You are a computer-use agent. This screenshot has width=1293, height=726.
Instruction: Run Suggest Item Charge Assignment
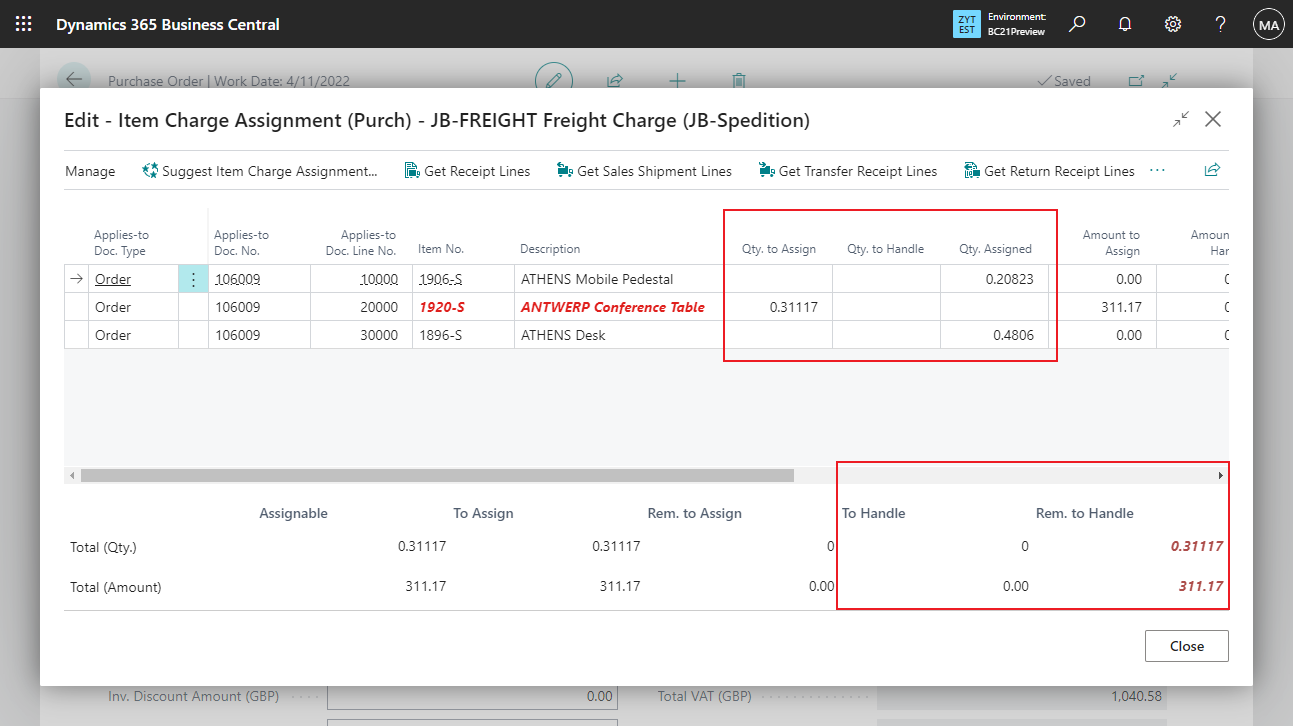tap(260, 171)
